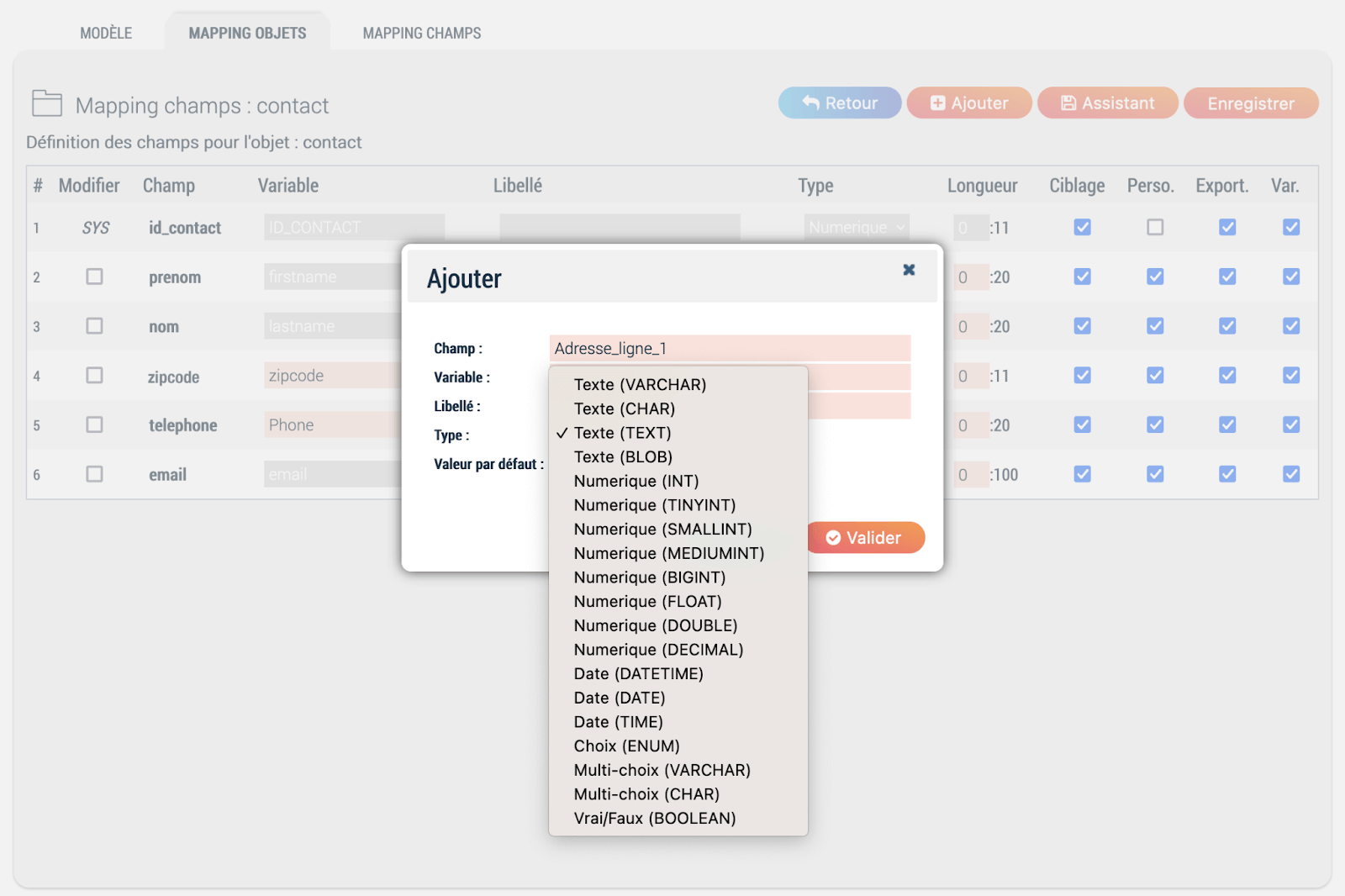Go to the MAPPING CHAMPS tab
This screenshot has width=1345, height=896.
point(422,33)
